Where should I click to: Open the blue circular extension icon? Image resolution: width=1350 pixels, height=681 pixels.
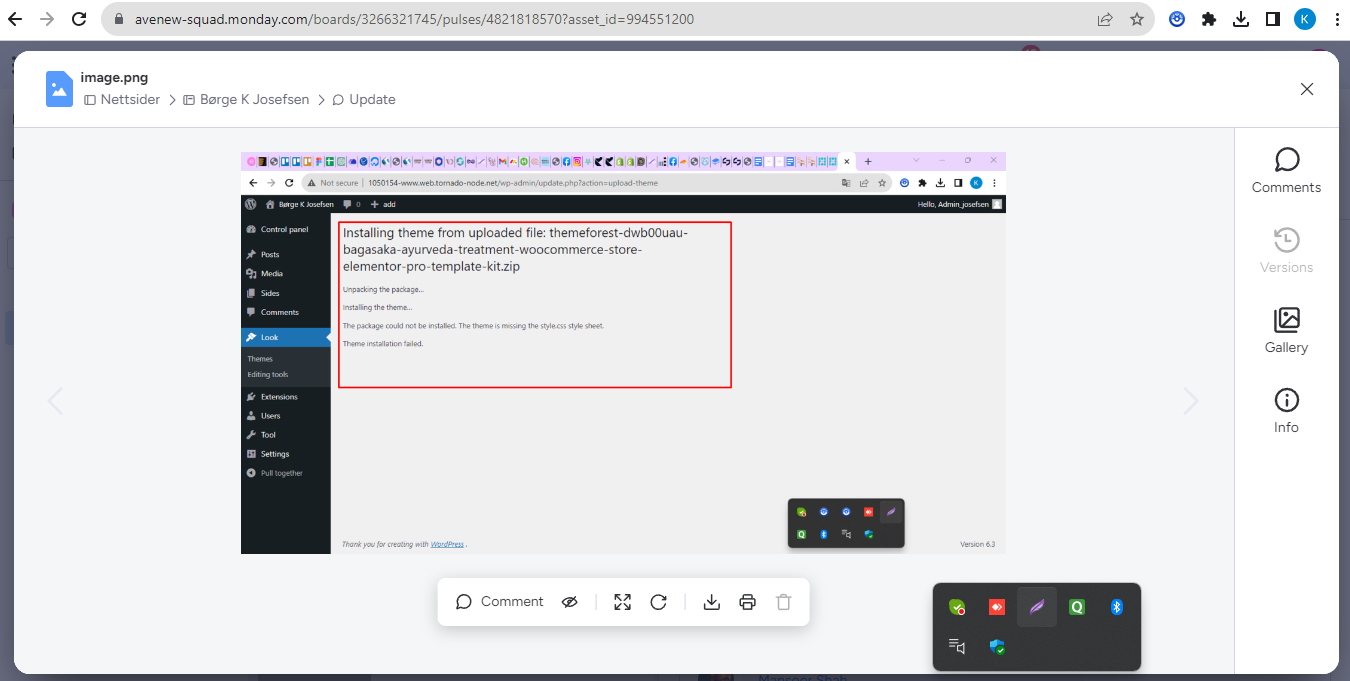pos(1177,19)
